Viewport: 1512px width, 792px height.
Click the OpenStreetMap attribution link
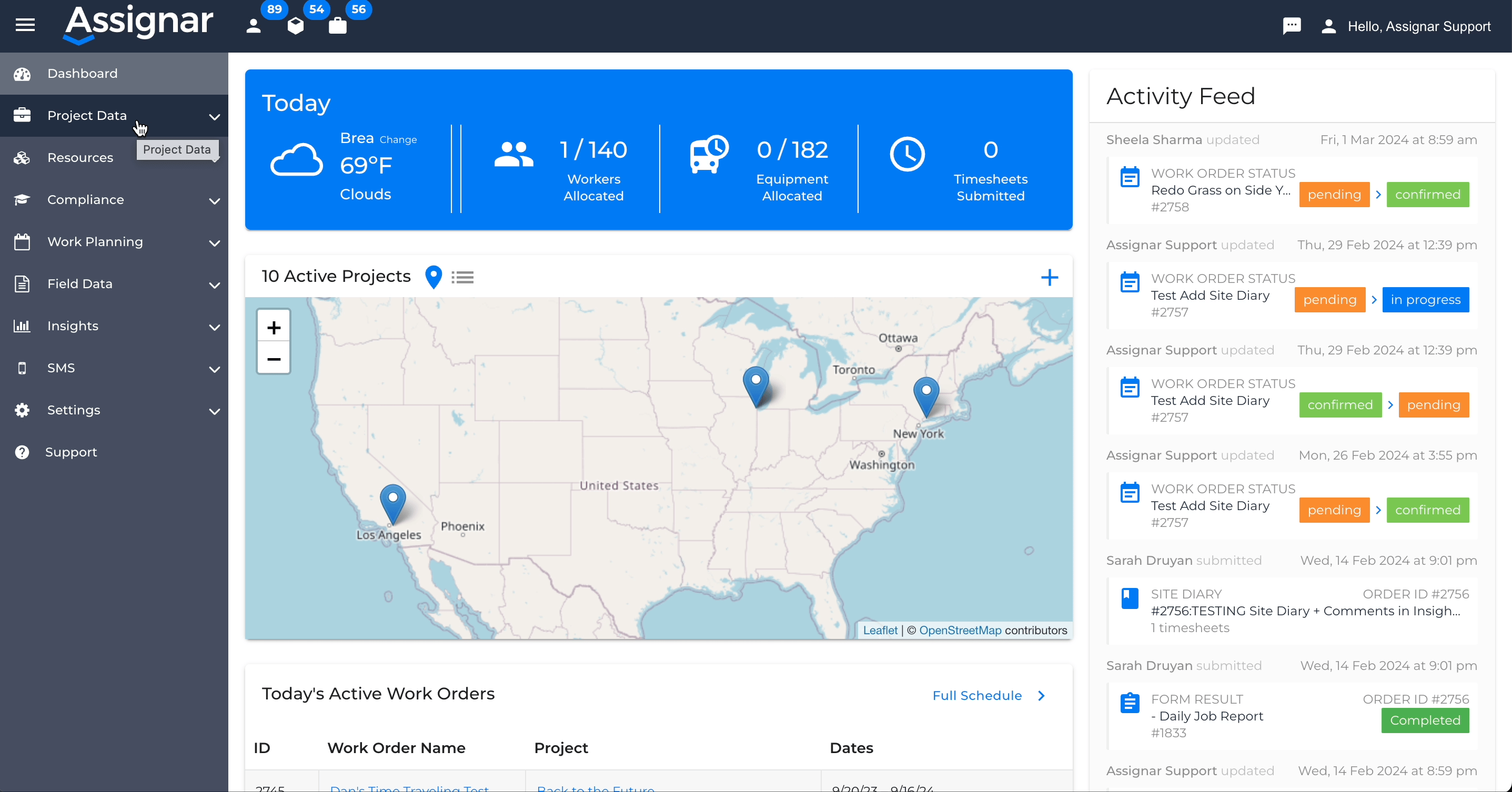tap(960, 630)
